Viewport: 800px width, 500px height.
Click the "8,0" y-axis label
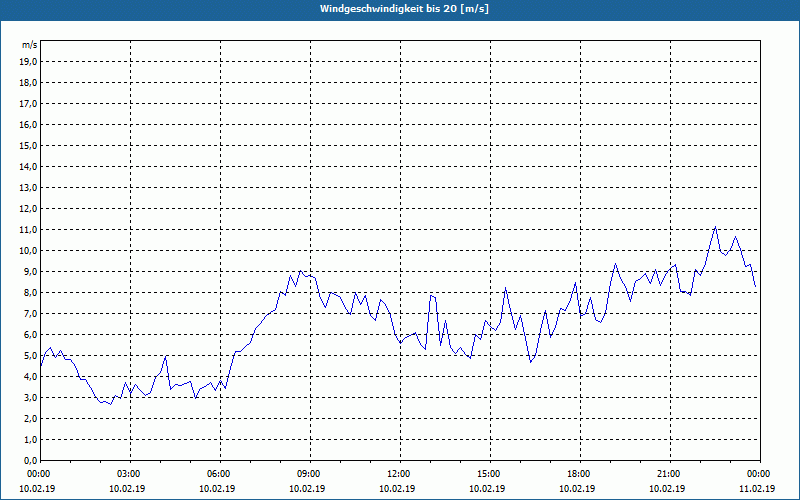click(x=30, y=292)
